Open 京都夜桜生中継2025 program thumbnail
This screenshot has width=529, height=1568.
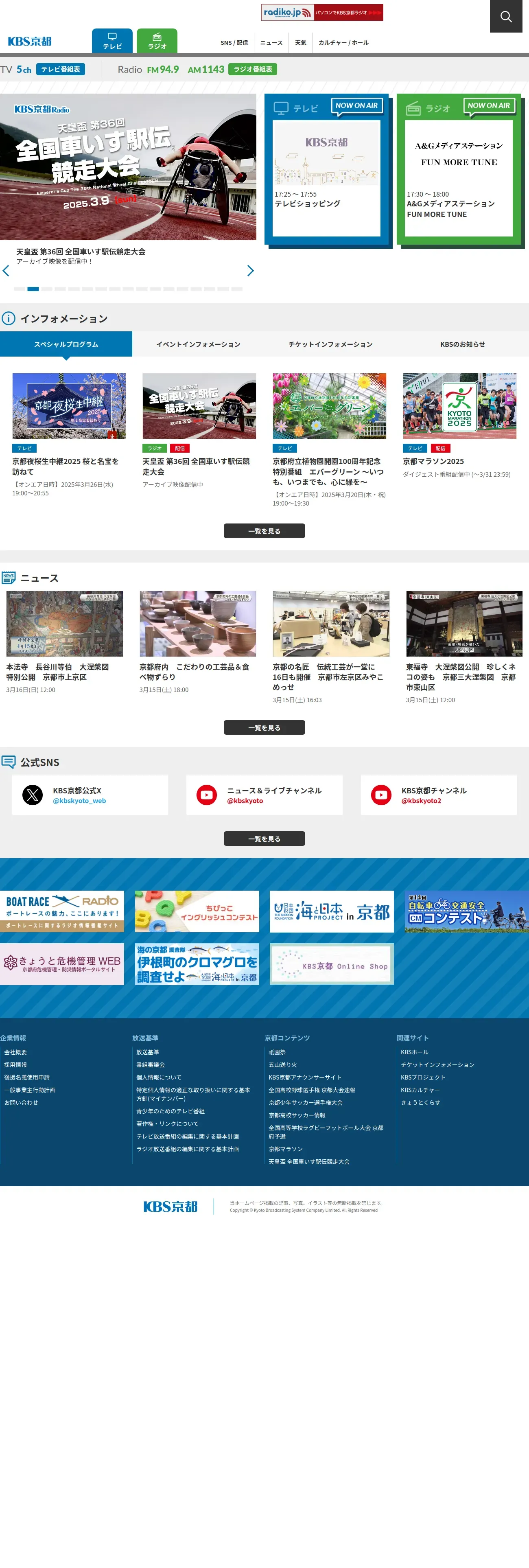69,406
